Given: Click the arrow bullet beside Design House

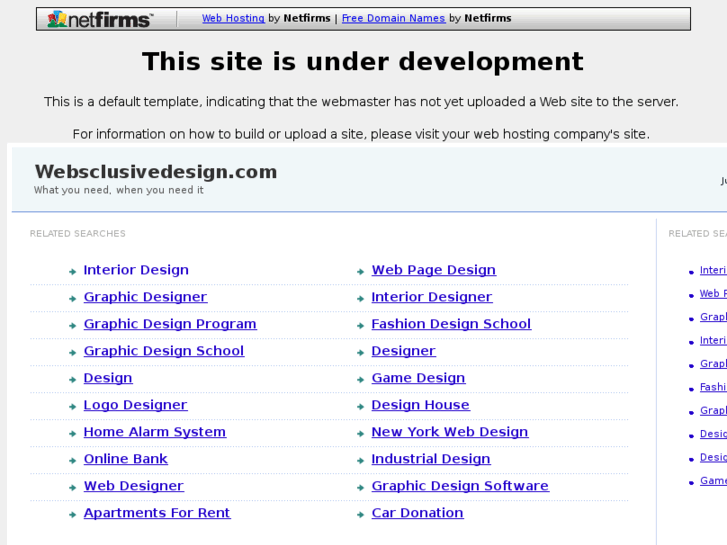Looking at the screenshot, I should [361, 407].
